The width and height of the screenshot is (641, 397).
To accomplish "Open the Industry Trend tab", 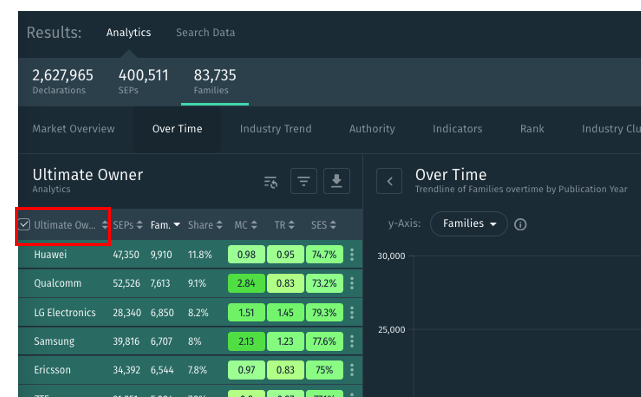I will (x=276, y=129).
